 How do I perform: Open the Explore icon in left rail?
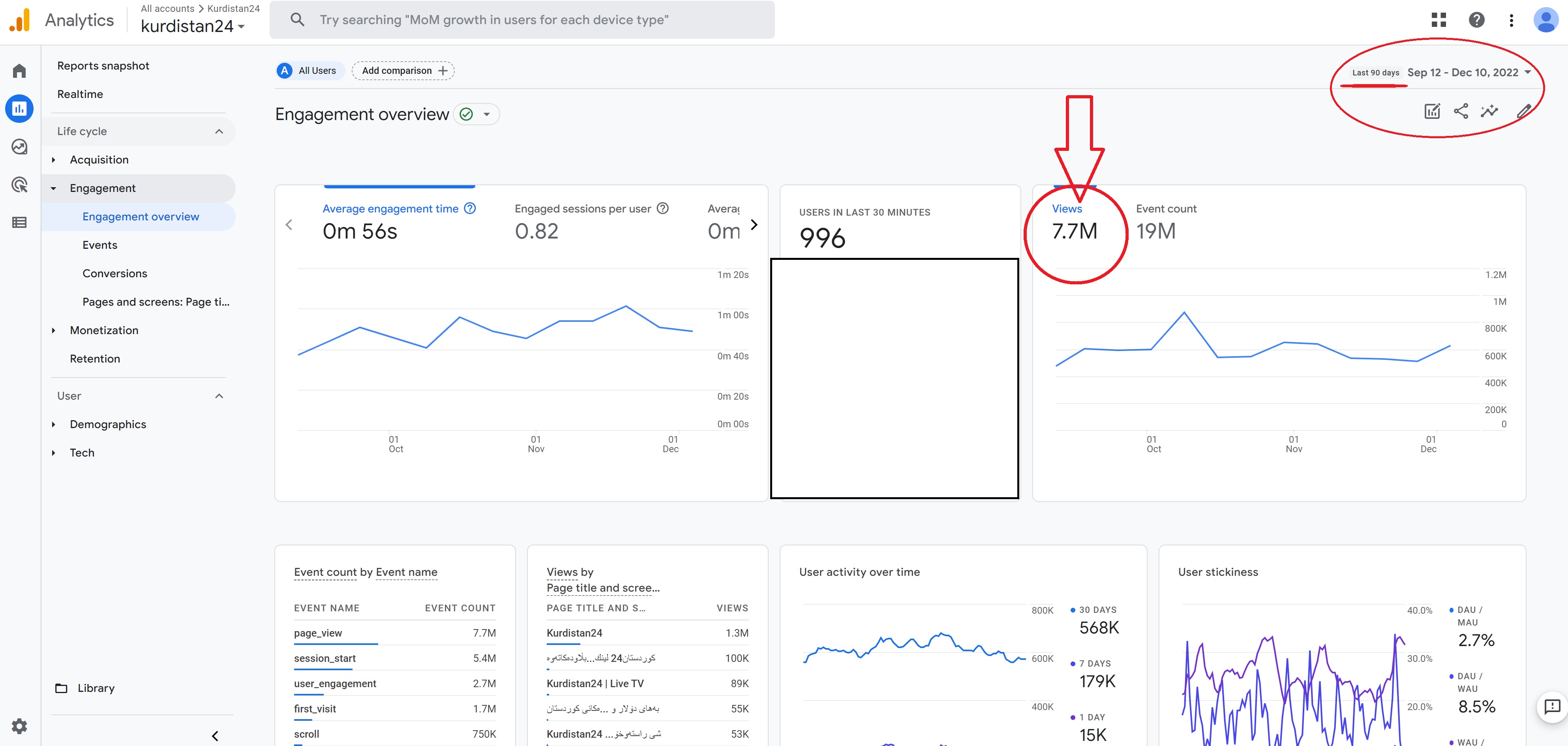pos(19,146)
